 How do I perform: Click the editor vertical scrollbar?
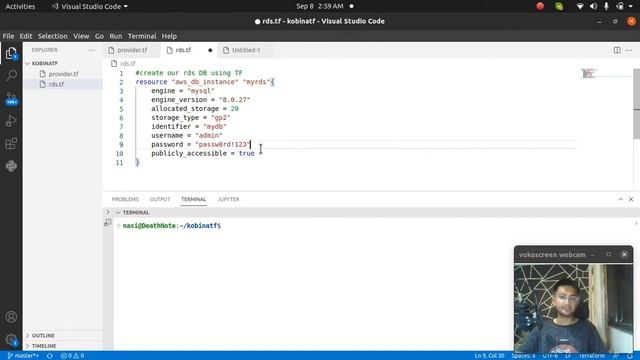tap(636, 104)
